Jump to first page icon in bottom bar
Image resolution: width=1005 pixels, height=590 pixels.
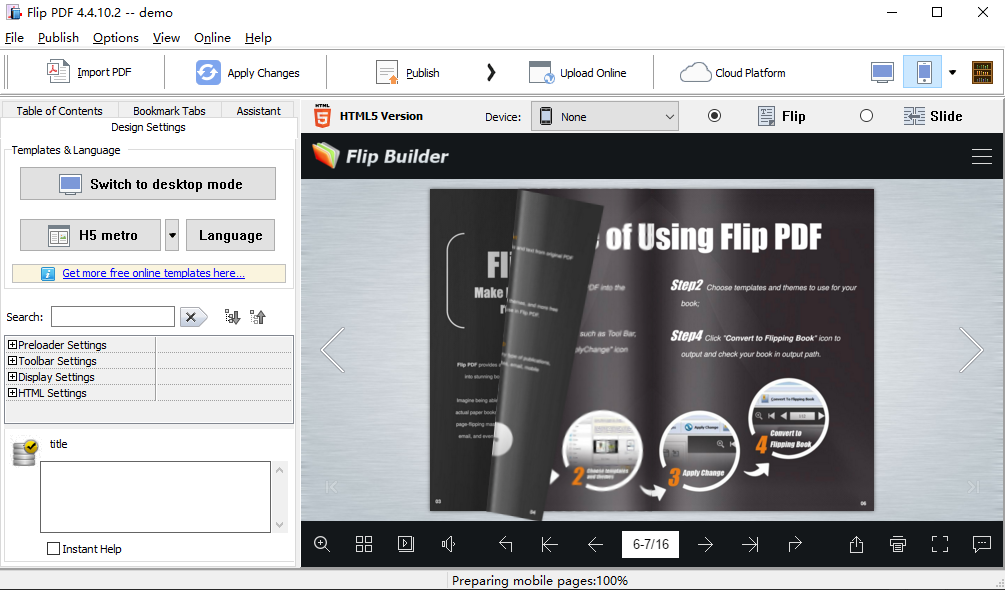click(549, 545)
